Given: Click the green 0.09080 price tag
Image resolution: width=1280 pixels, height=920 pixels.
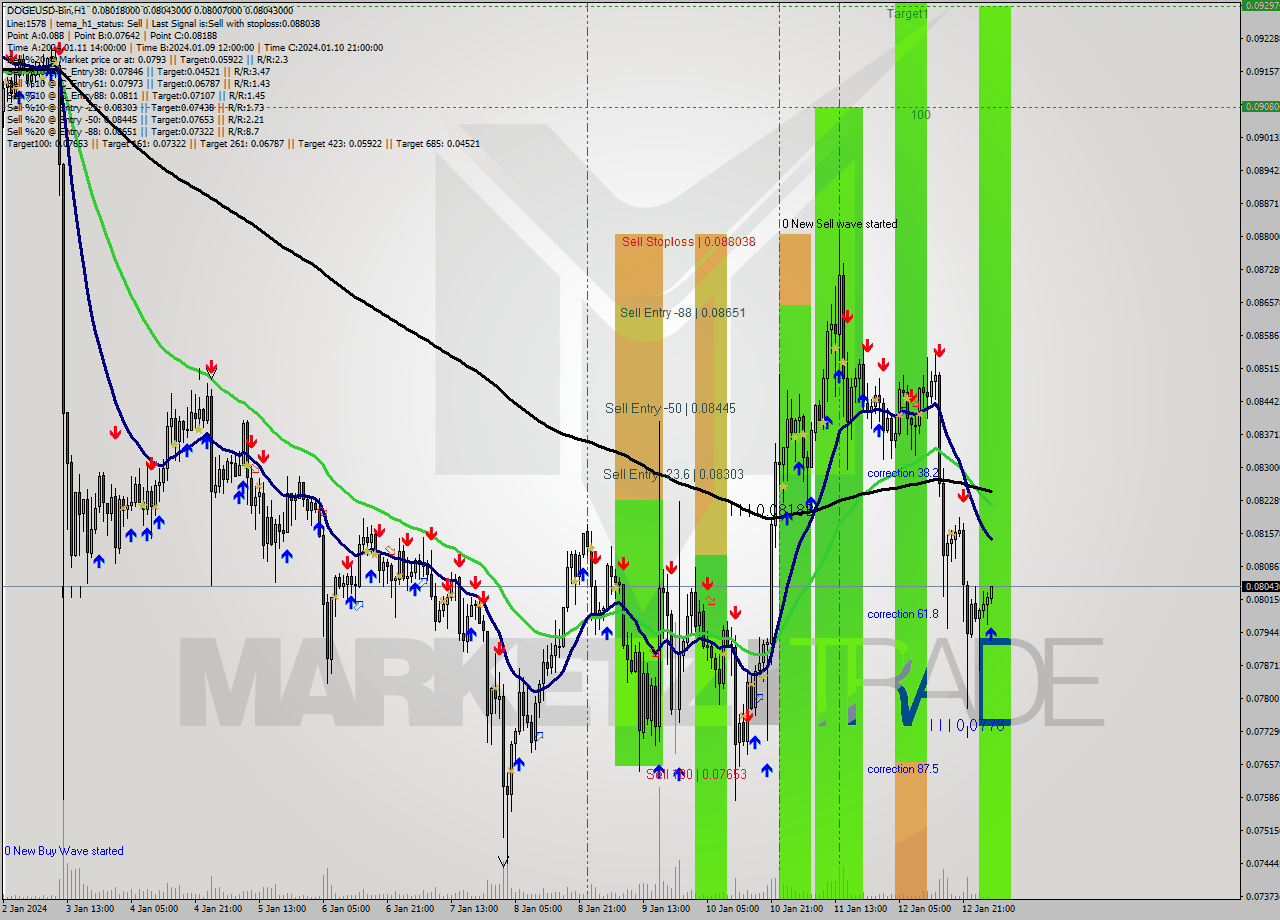Looking at the screenshot, I should [x=1260, y=106].
